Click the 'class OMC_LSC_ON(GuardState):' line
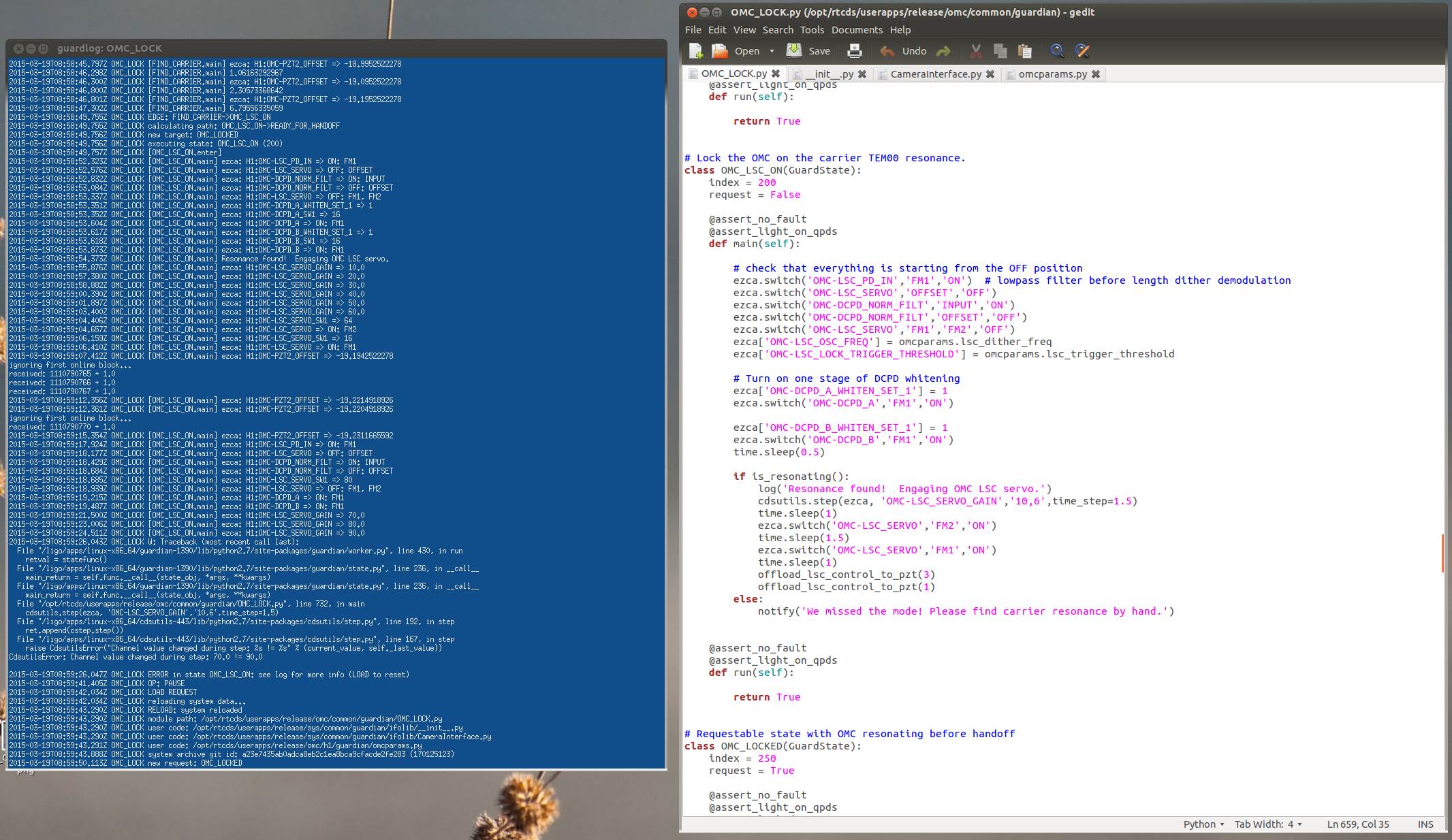Screen dimensions: 1452x840 pyautogui.click(x=772, y=170)
